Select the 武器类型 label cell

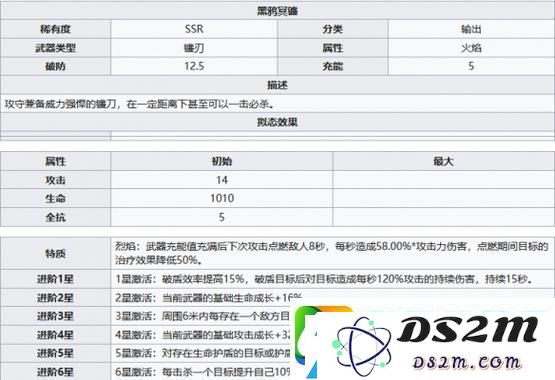tap(55, 48)
